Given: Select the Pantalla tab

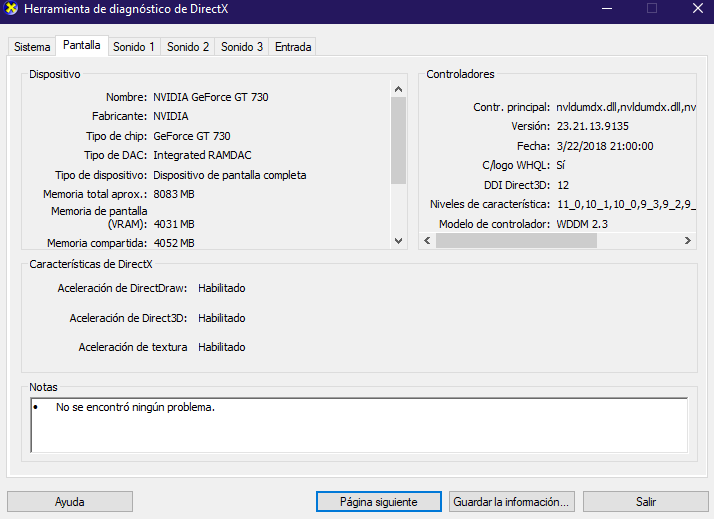Looking at the screenshot, I should [x=82, y=46].
